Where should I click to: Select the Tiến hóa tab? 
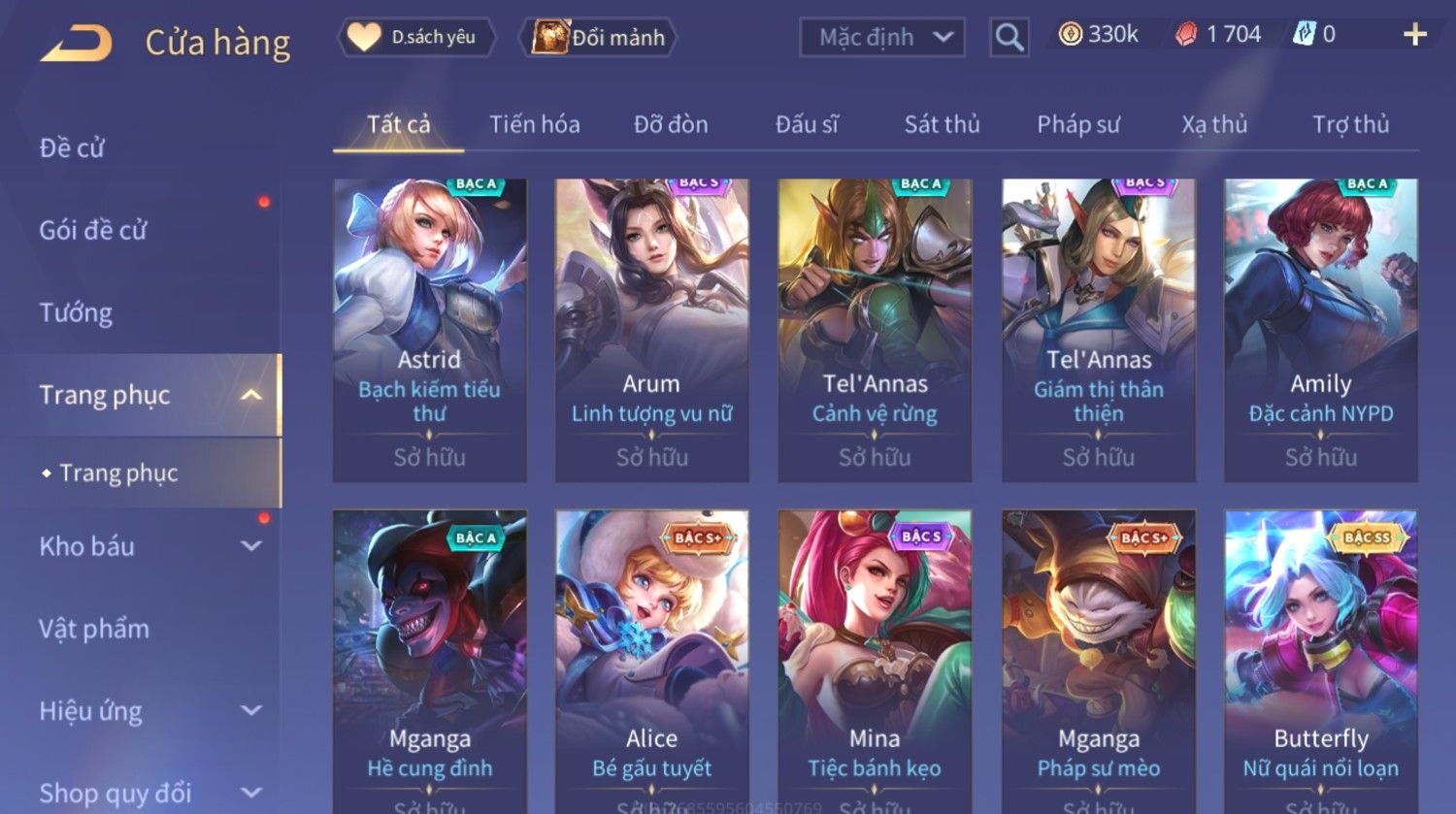(x=534, y=124)
